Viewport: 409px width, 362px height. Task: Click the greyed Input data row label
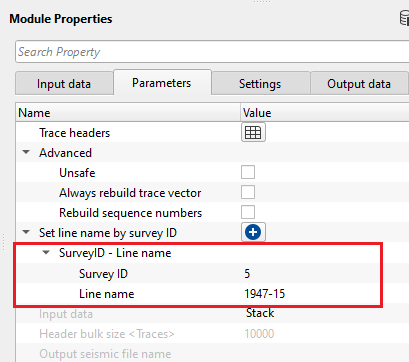tap(66, 314)
